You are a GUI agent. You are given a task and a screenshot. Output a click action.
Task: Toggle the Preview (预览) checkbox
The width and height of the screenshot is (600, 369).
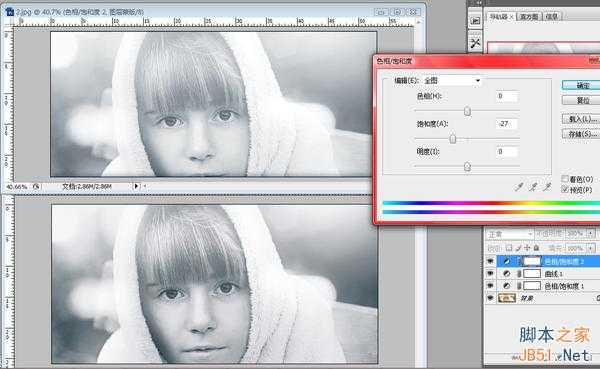click(x=565, y=189)
